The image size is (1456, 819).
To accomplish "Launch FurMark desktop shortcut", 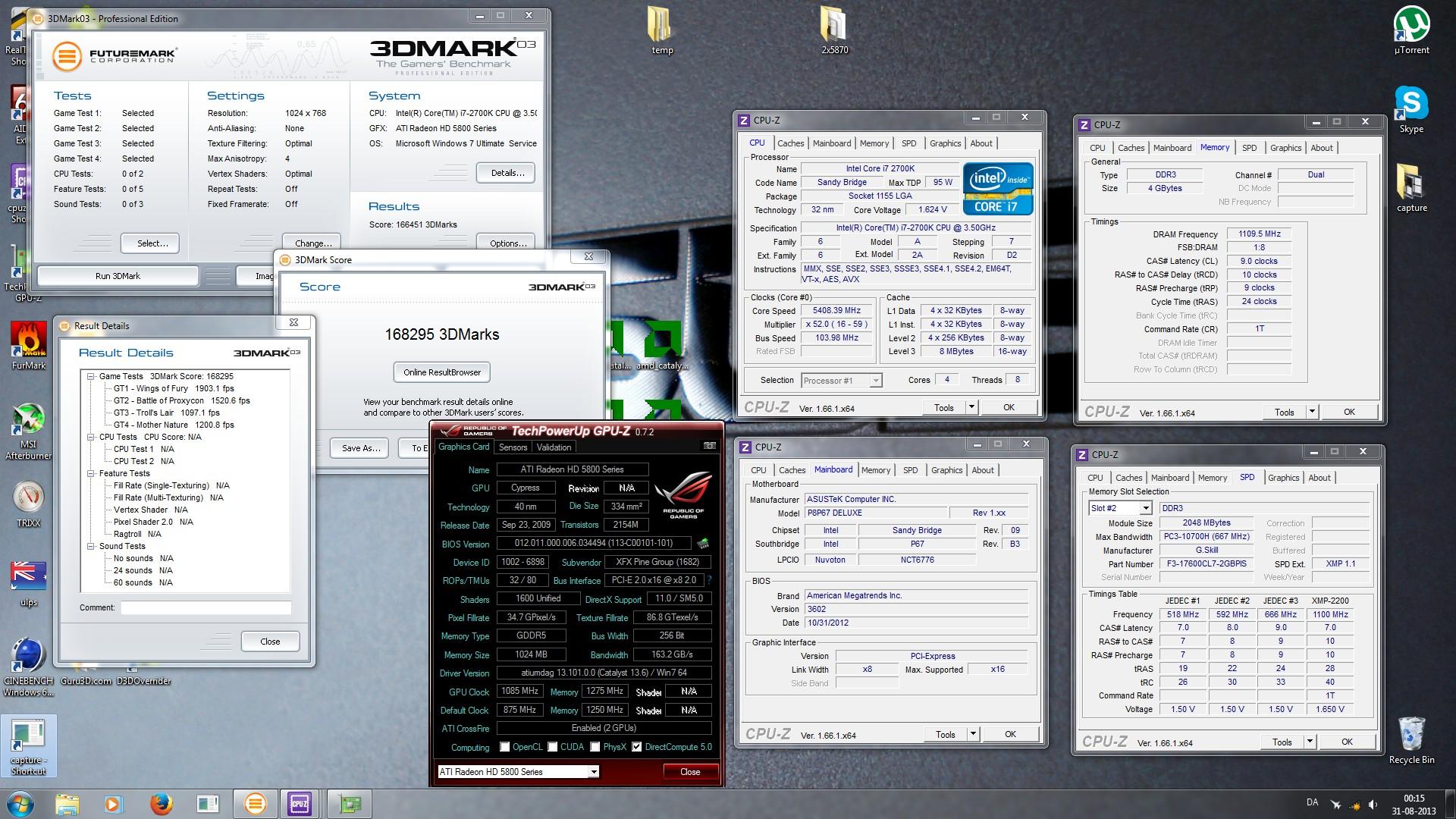I will point(29,346).
